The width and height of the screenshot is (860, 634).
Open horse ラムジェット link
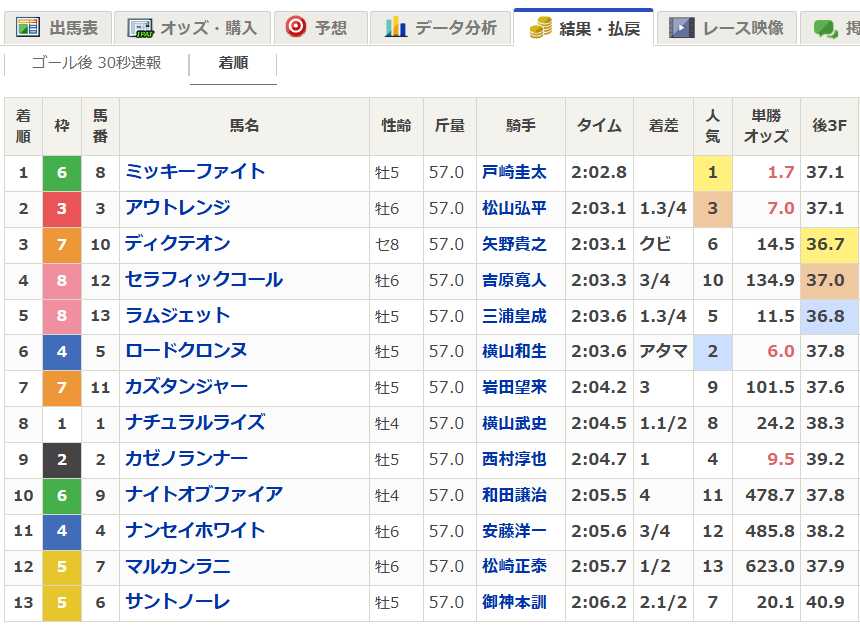(178, 315)
